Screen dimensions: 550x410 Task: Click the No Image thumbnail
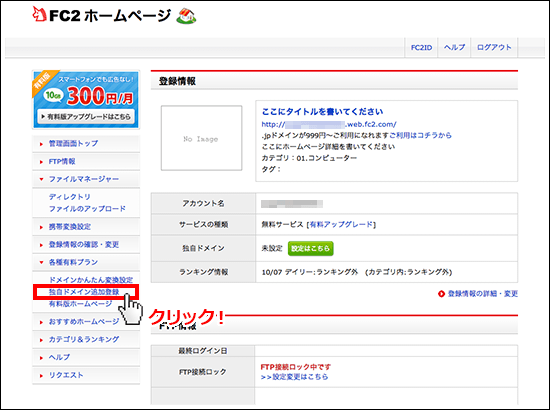coord(201,138)
